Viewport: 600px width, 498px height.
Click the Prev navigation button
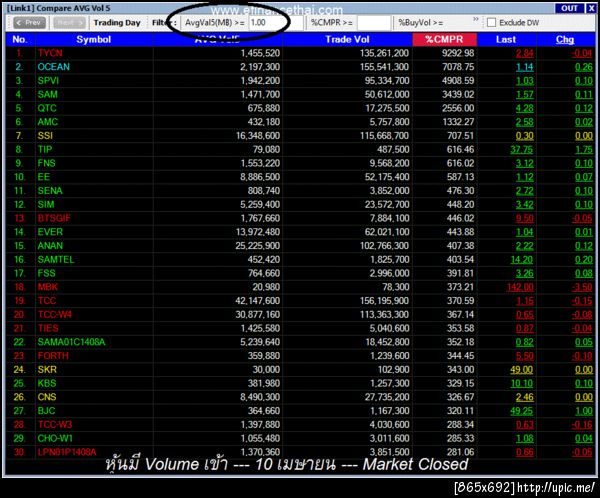(29, 23)
